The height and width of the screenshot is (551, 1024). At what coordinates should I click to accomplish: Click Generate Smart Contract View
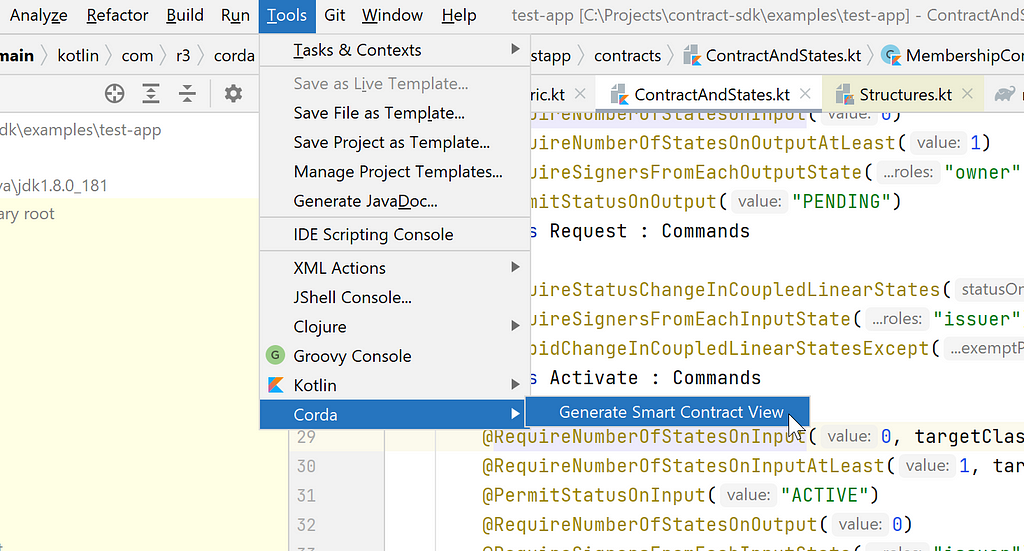(x=667, y=412)
